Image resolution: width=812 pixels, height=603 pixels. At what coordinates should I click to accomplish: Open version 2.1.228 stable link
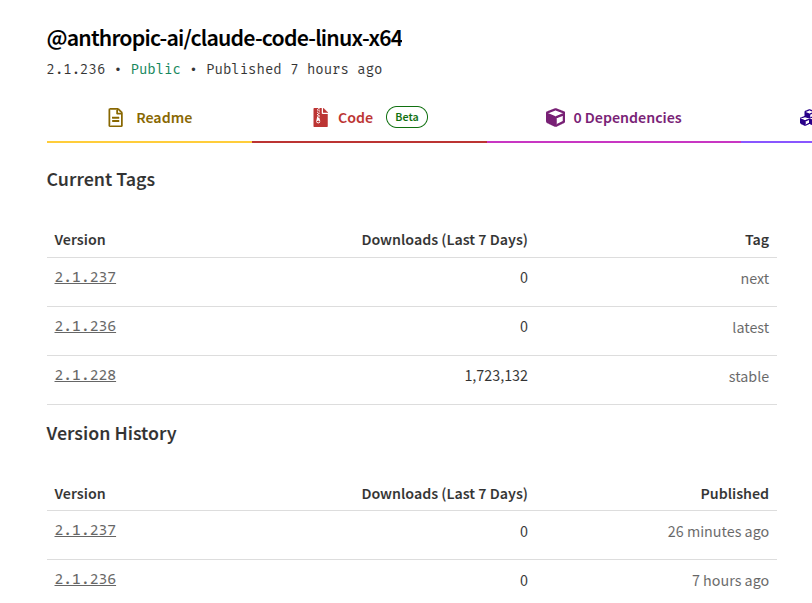pos(85,375)
